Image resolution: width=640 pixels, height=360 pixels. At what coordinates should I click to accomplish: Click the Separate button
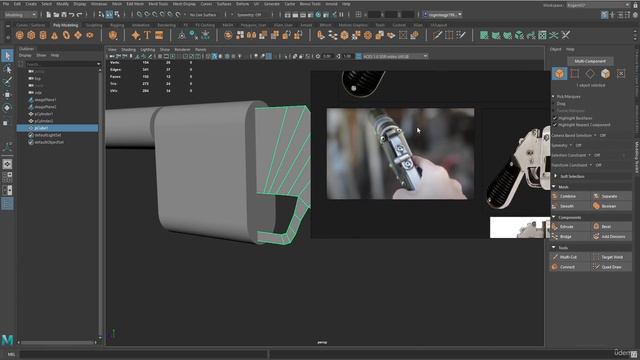611,196
